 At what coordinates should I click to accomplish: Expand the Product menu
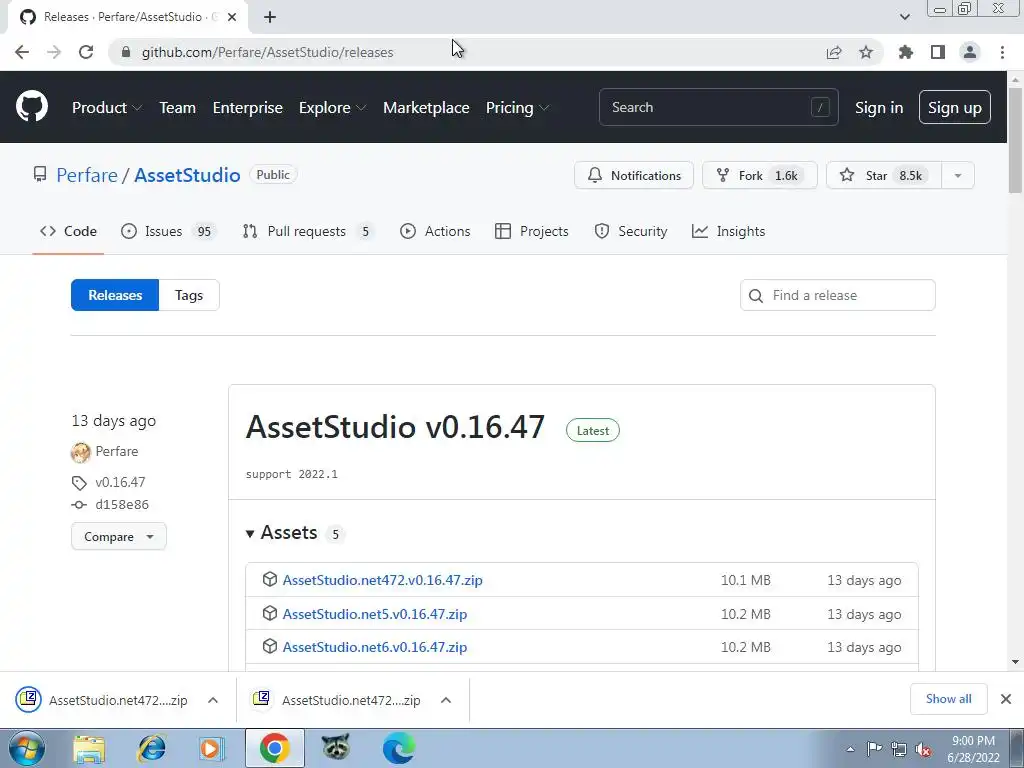click(106, 108)
